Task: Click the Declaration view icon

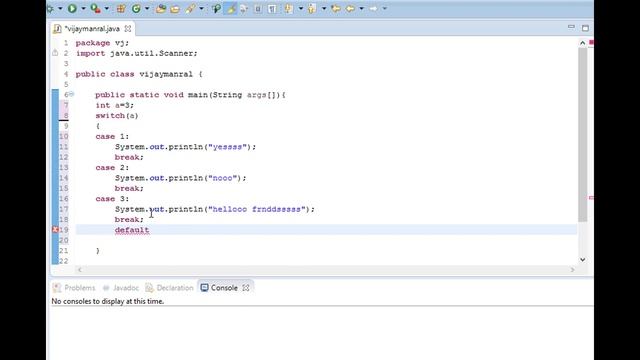Action: (x=149, y=288)
